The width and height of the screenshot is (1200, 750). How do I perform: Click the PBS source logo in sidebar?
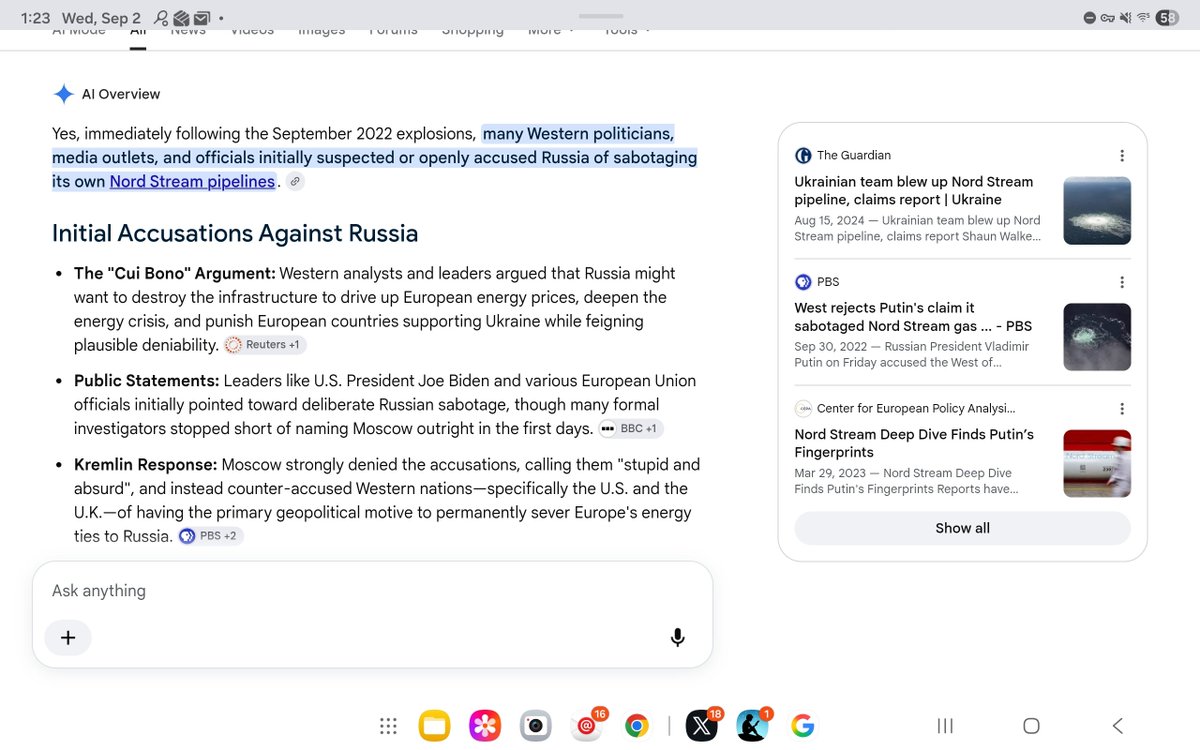(x=803, y=282)
